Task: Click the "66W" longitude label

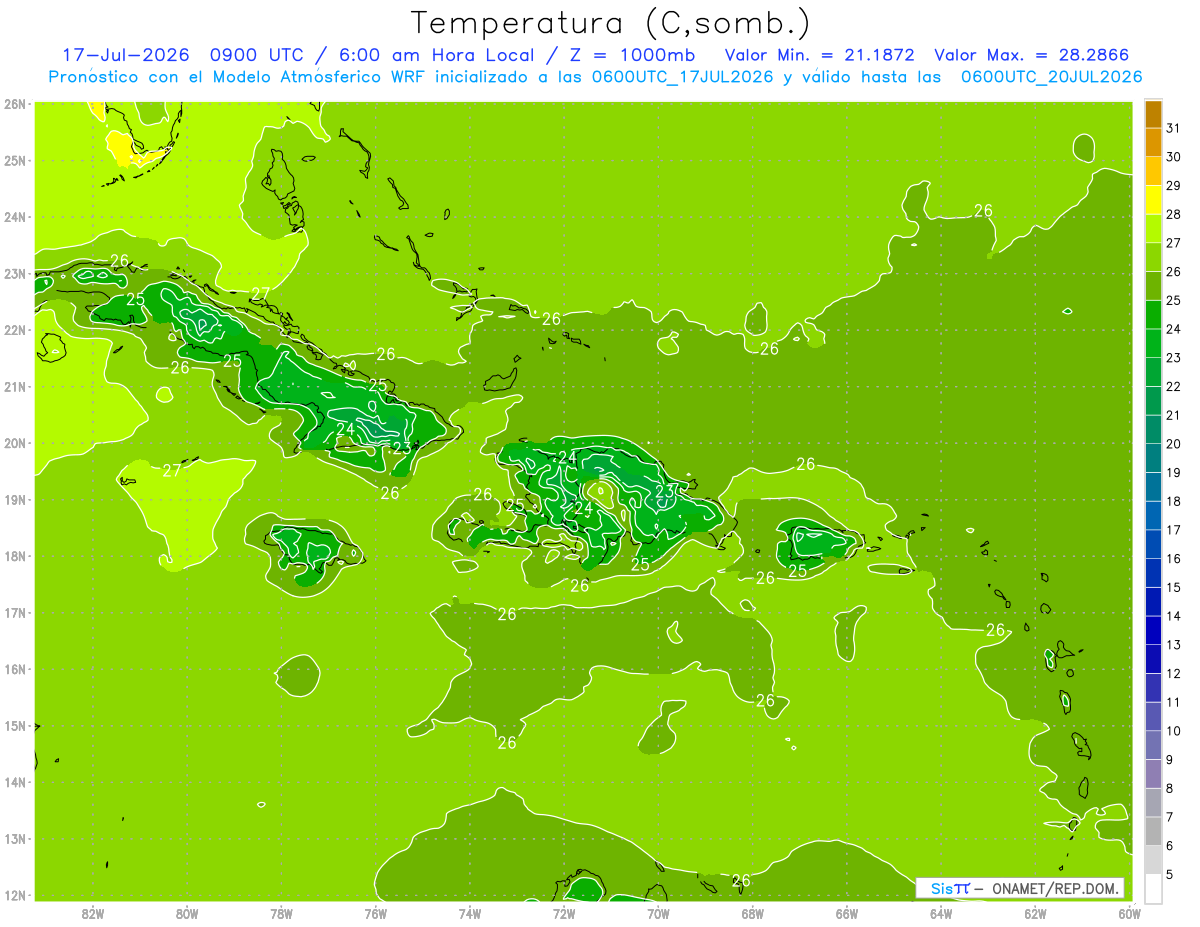Action: click(847, 913)
